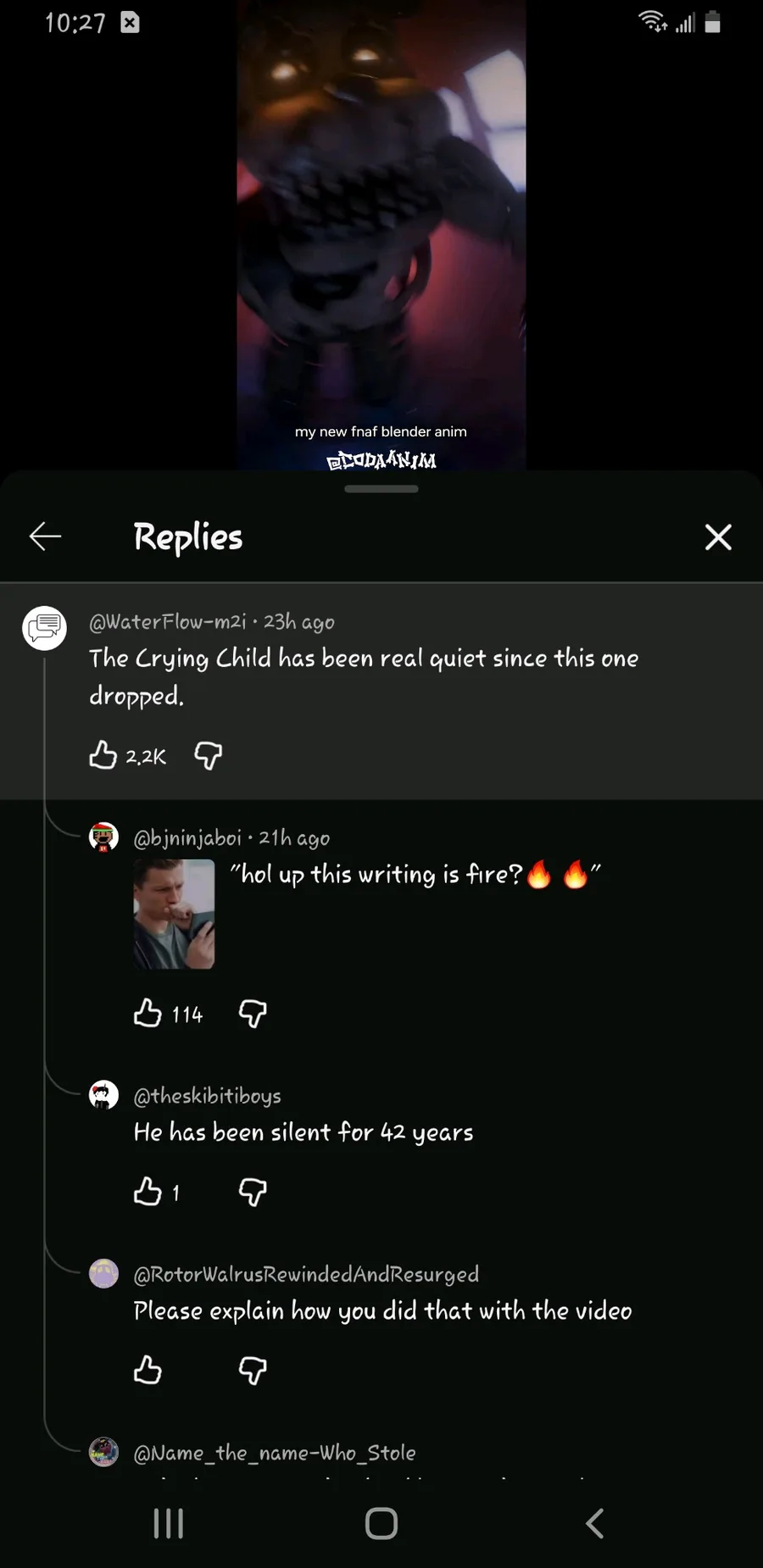Like the bjninjaboi reply

148,1013
